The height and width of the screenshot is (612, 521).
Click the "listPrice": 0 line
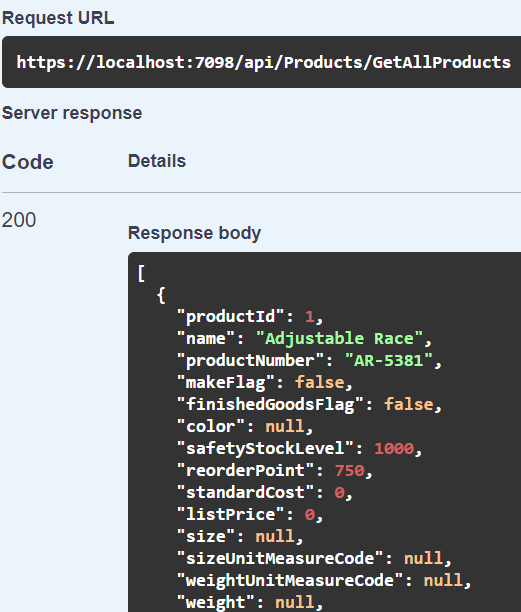pyautogui.click(x=250, y=514)
